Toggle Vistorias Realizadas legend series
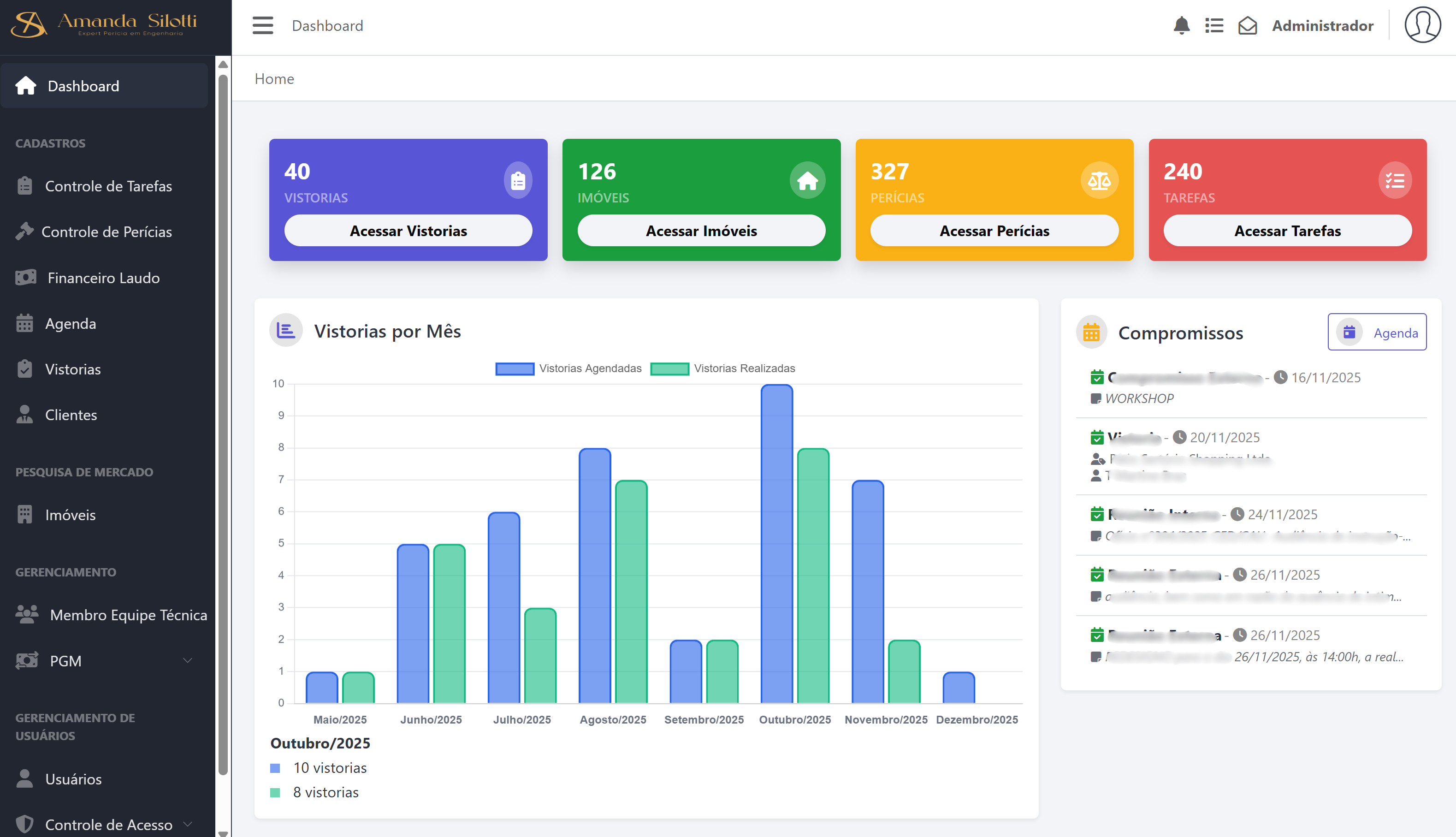Viewport: 1456px width, 837px height. click(723, 368)
